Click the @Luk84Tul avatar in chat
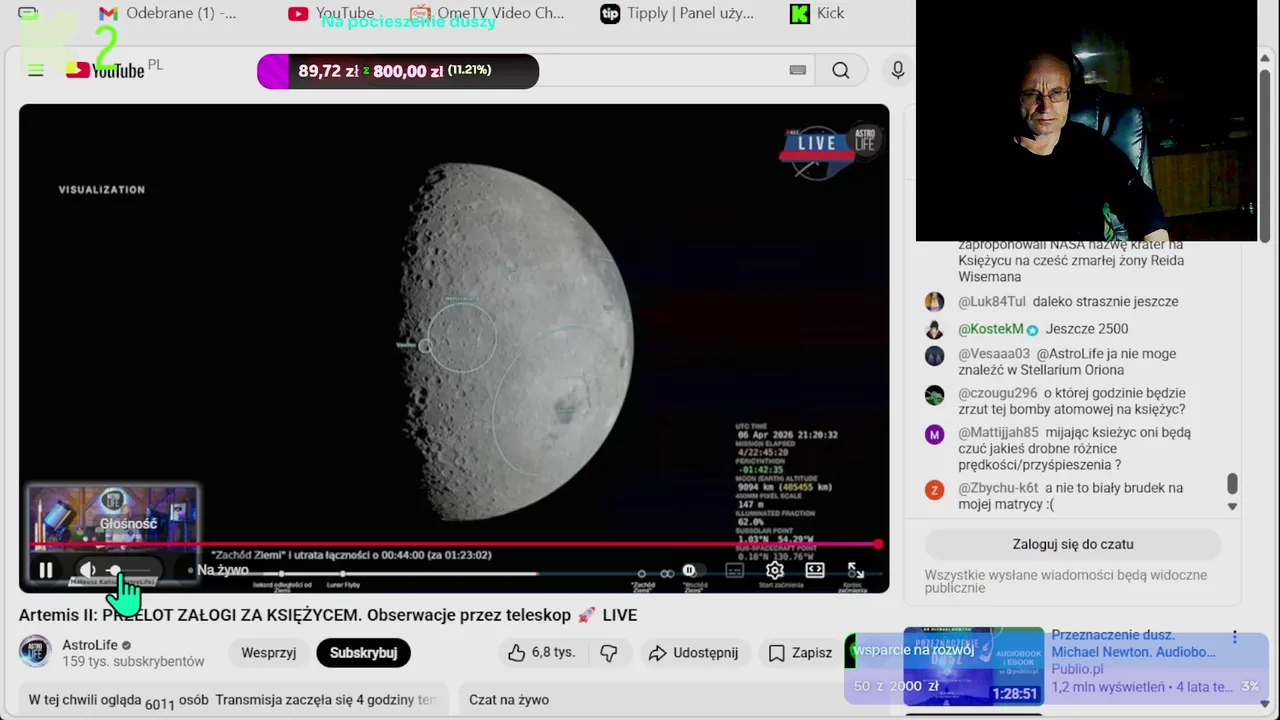The image size is (1280, 720). tap(934, 302)
